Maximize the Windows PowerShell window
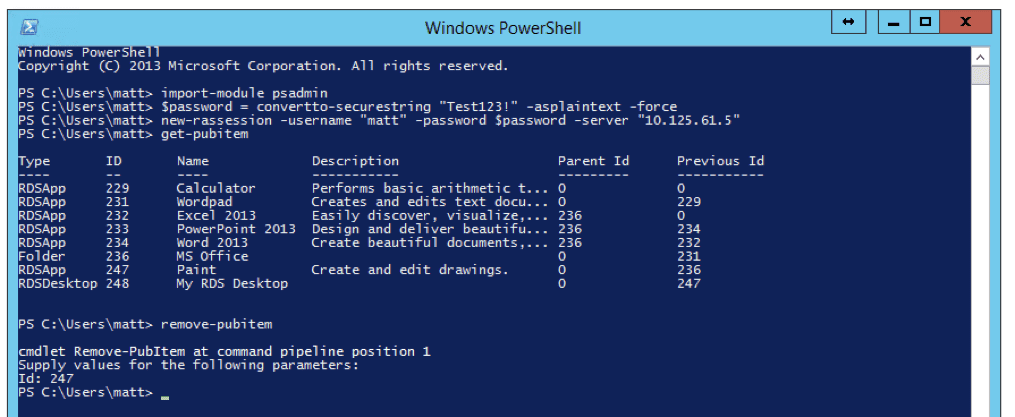 (x=926, y=22)
